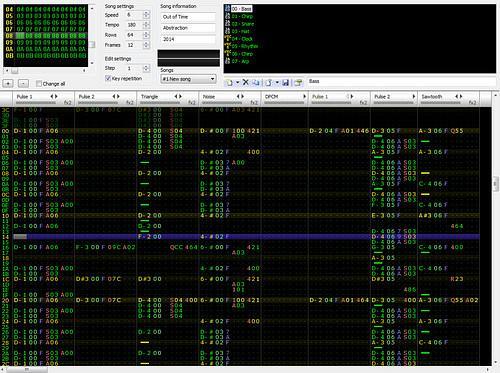The height and width of the screenshot is (373, 500).
Task: Expand effect columns with first Pulse 2 right arrow
Action: tap(118, 96)
